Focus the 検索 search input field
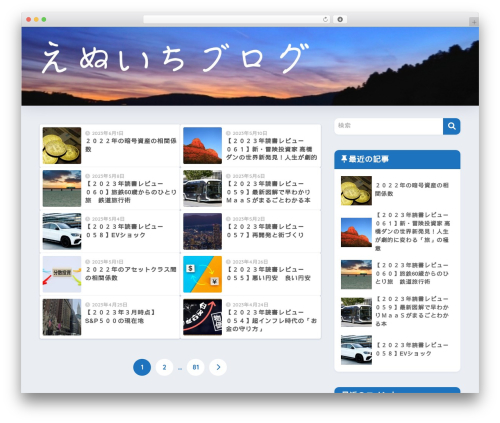500x423 pixels. [389, 126]
